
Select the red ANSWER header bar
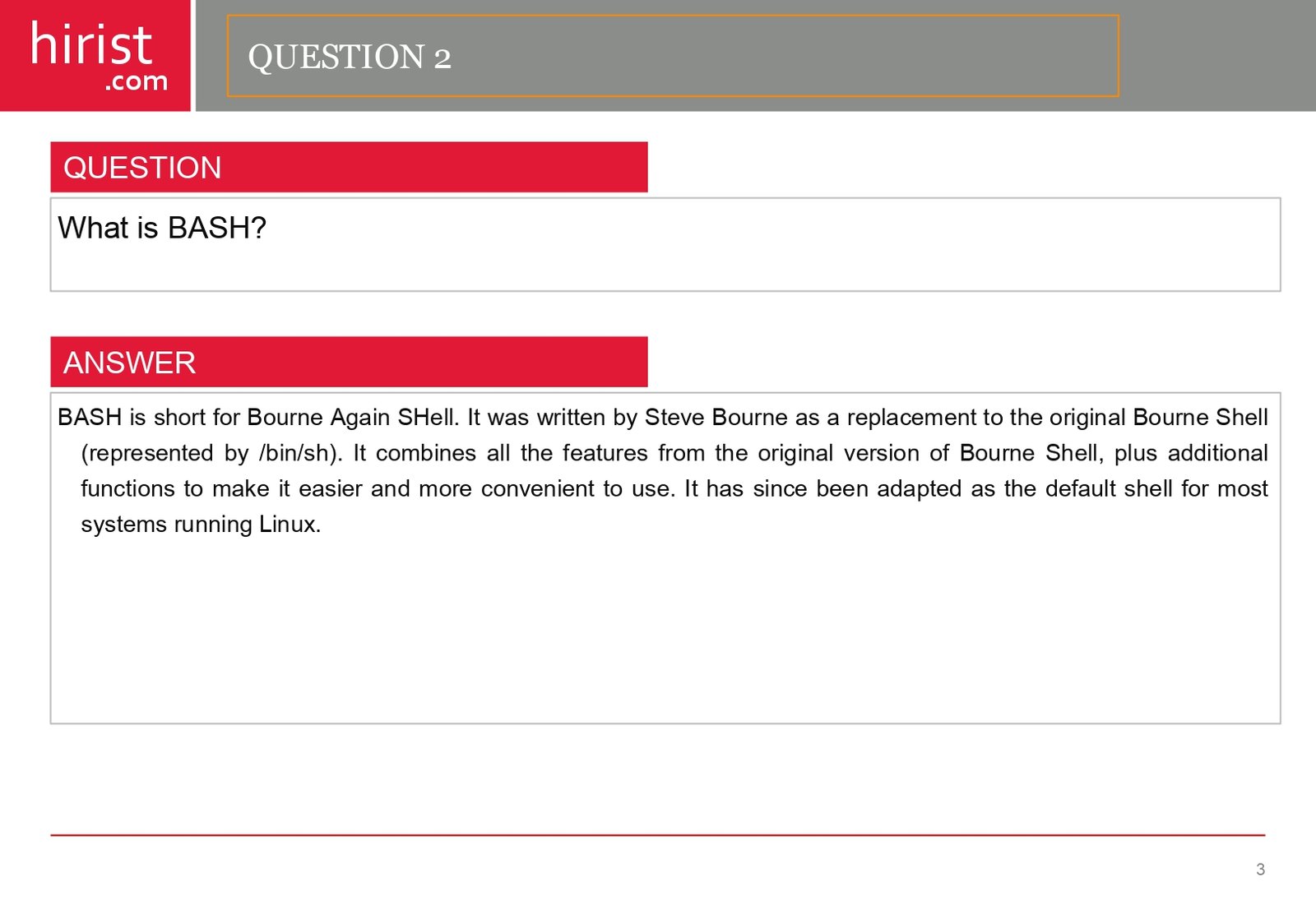(349, 362)
